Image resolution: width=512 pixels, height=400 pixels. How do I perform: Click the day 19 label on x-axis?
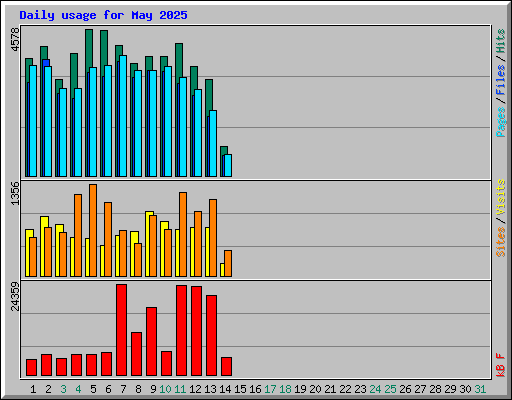[x=300, y=389]
